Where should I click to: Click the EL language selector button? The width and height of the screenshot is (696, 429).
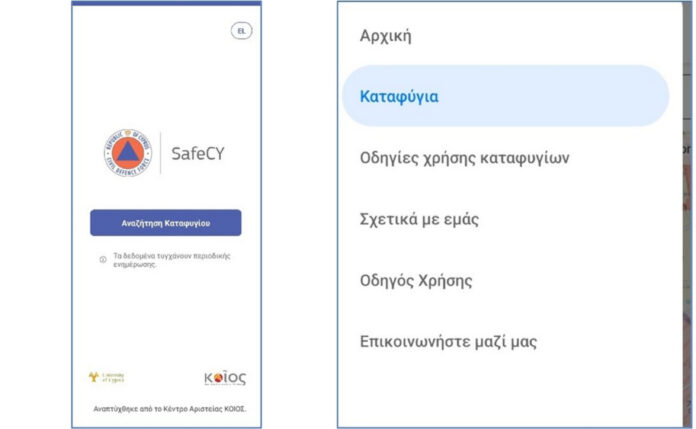pyautogui.click(x=241, y=31)
